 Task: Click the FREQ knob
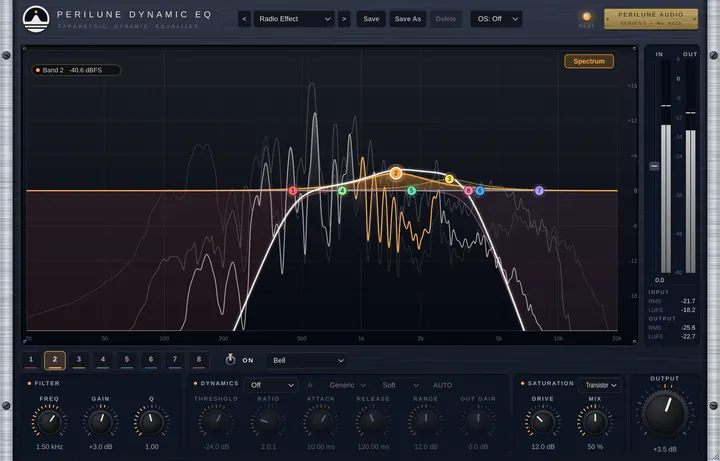coord(49,422)
